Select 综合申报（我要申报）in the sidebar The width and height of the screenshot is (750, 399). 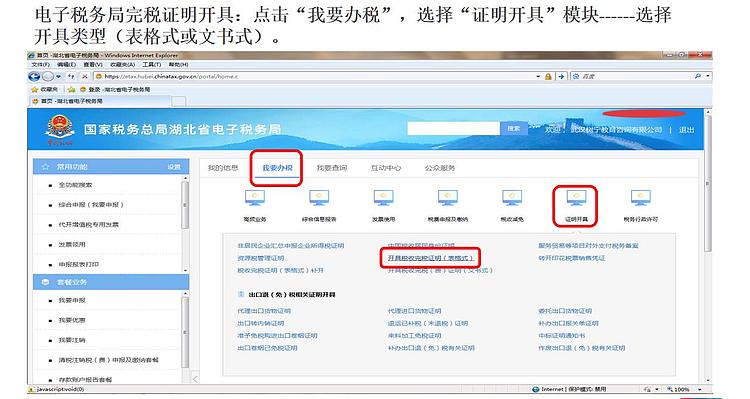click(91, 205)
